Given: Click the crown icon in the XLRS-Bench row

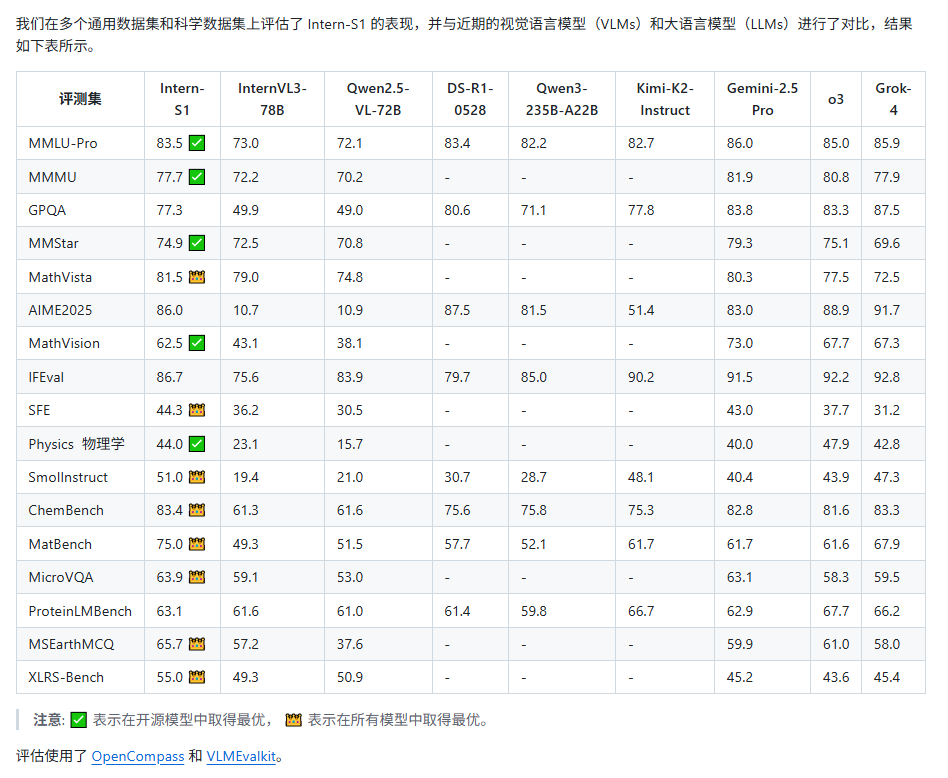Looking at the screenshot, I should [197, 677].
